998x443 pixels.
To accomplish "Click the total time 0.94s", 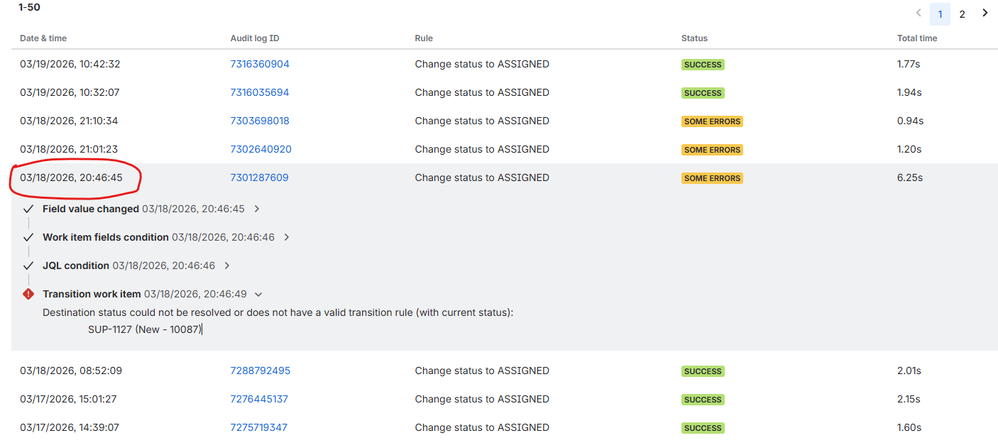I will [x=910, y=121].
